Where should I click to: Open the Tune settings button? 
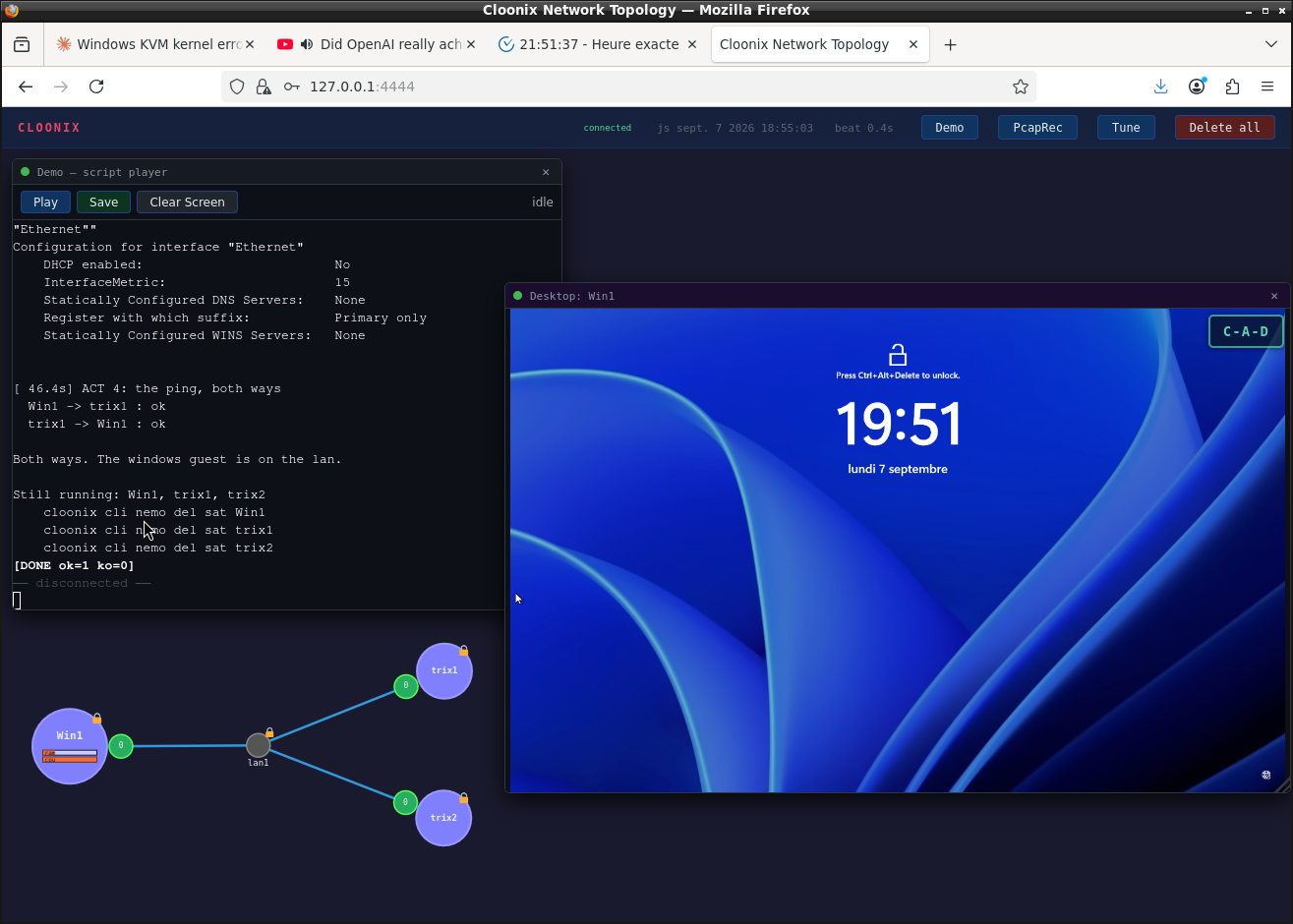pyautogui.click(x=1126, y=128)
